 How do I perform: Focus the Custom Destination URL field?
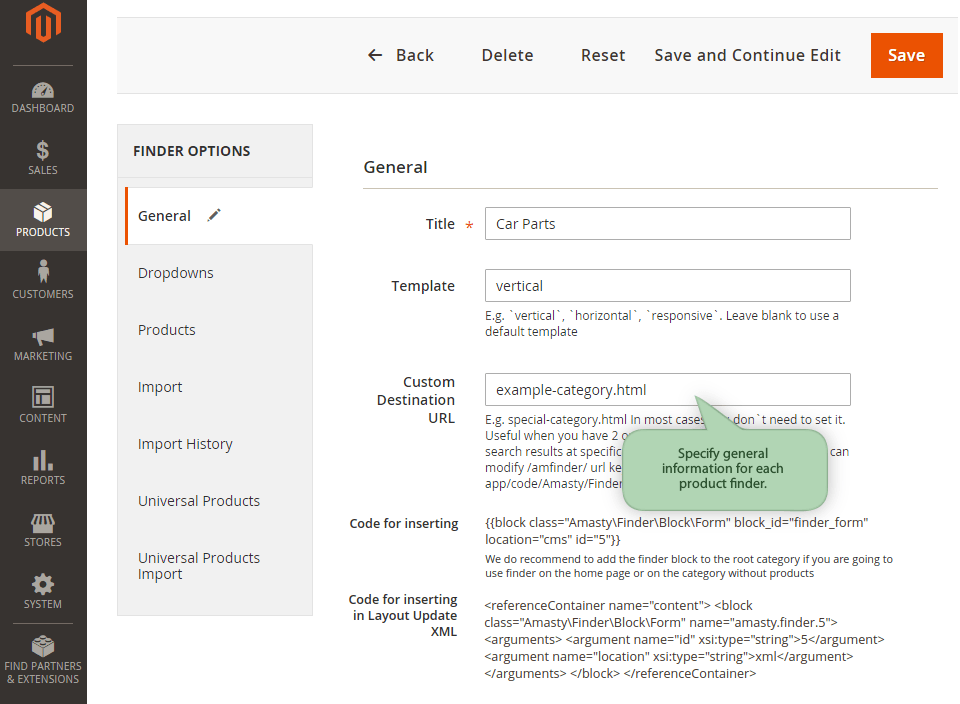pyautogui.click(x=667, y=390)
